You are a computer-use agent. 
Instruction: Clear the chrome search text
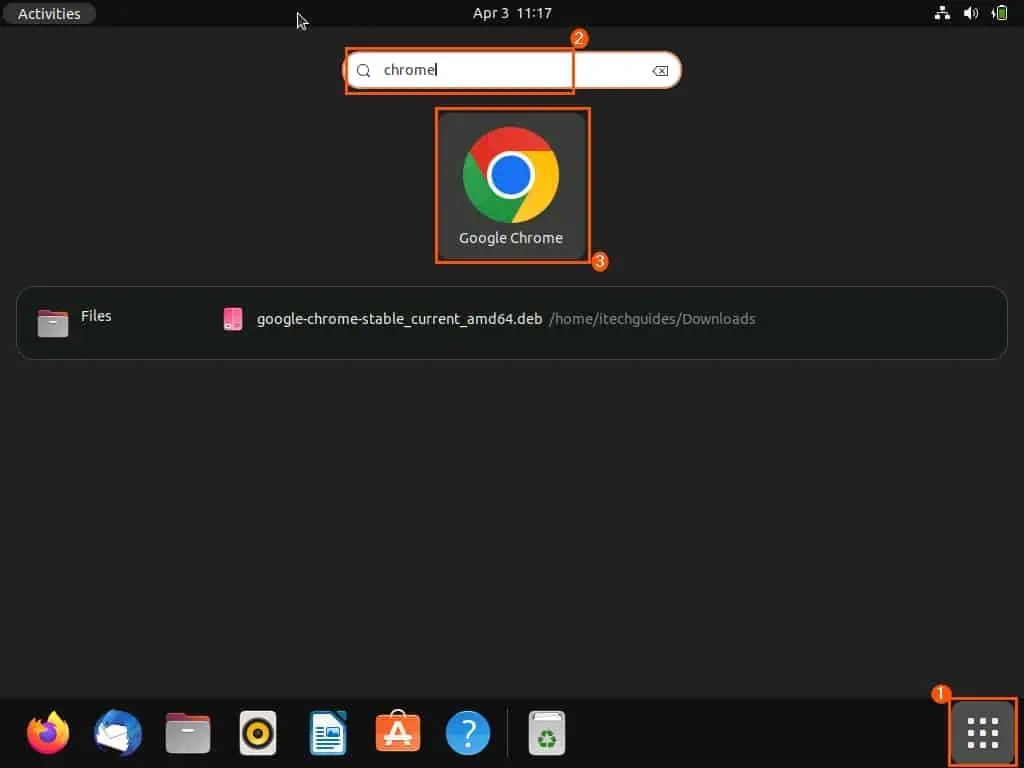click(x=660, y=70)
